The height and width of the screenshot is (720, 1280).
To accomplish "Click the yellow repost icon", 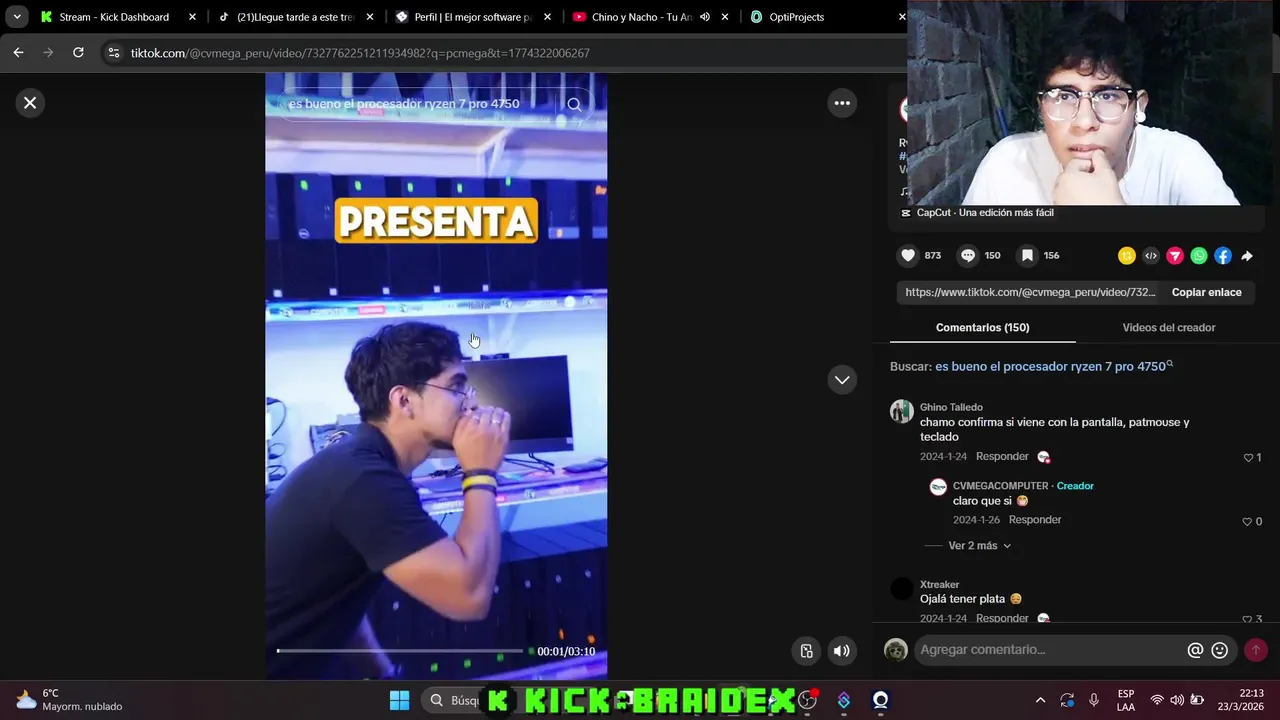I will tap(1127, 256).
